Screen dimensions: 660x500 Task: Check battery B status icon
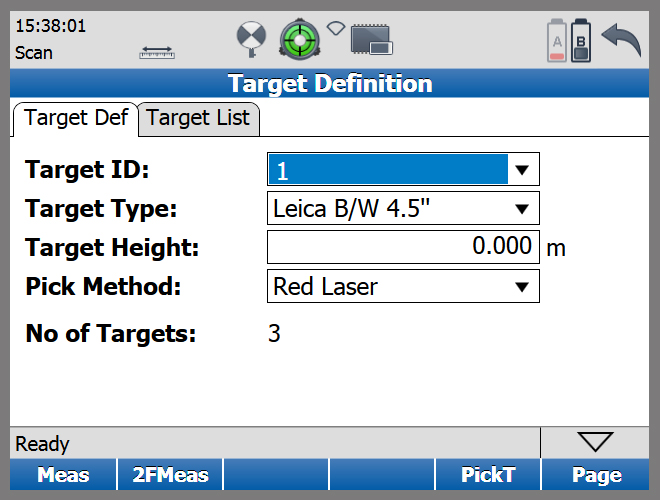tap(581, 41)
